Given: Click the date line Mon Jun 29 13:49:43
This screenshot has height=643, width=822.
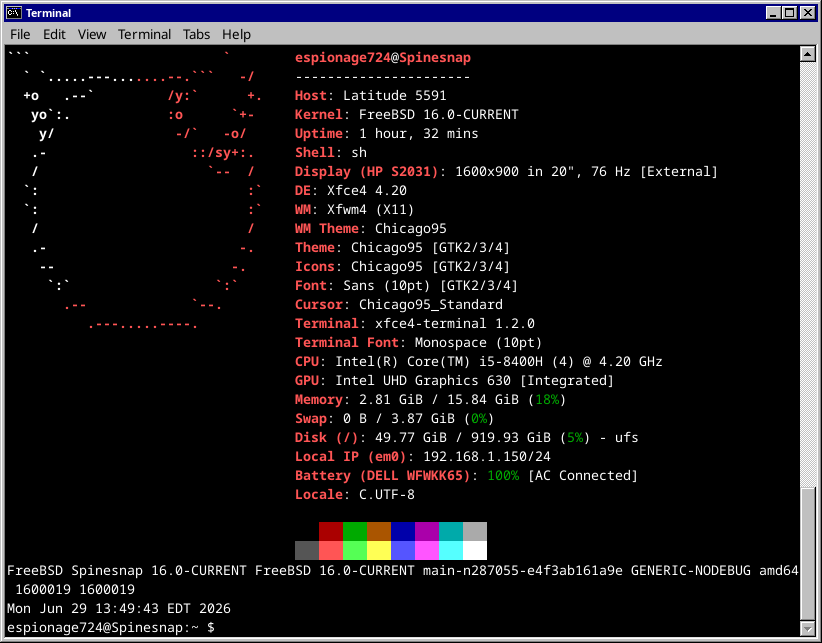Looking at the screenshot, I should point(118,608).
